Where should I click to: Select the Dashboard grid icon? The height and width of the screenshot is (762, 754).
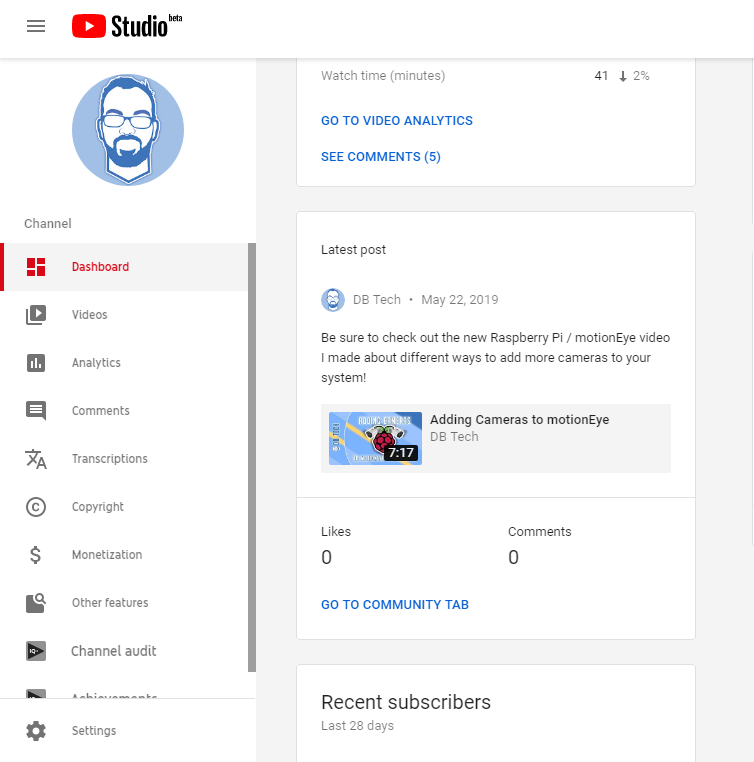(x=36, y=267)
